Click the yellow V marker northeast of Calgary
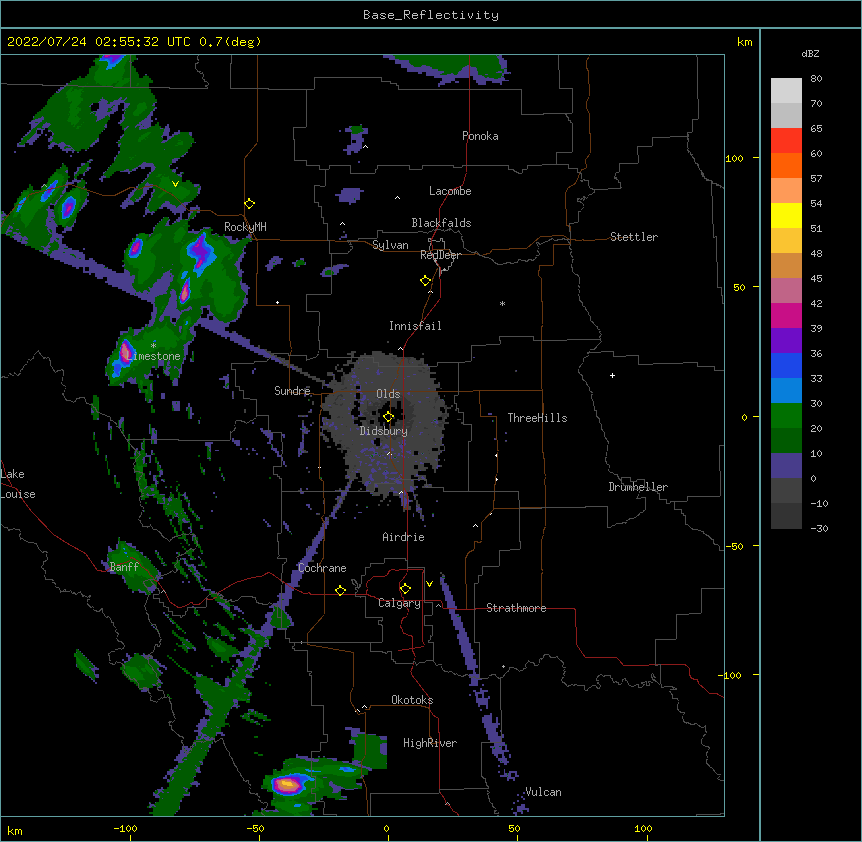Image resolution: width=862 pixels, height=842 pixels. [429, 584]
